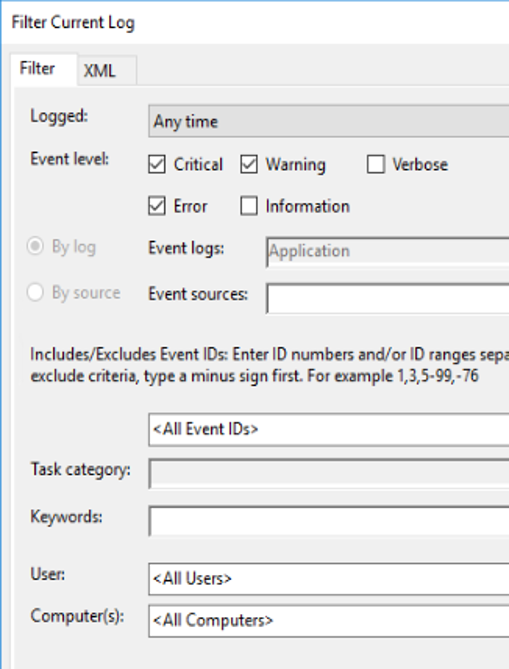Screen dimensions: 509x669
Task: Click the All Event IDs input field
Action: coord(329,429)
